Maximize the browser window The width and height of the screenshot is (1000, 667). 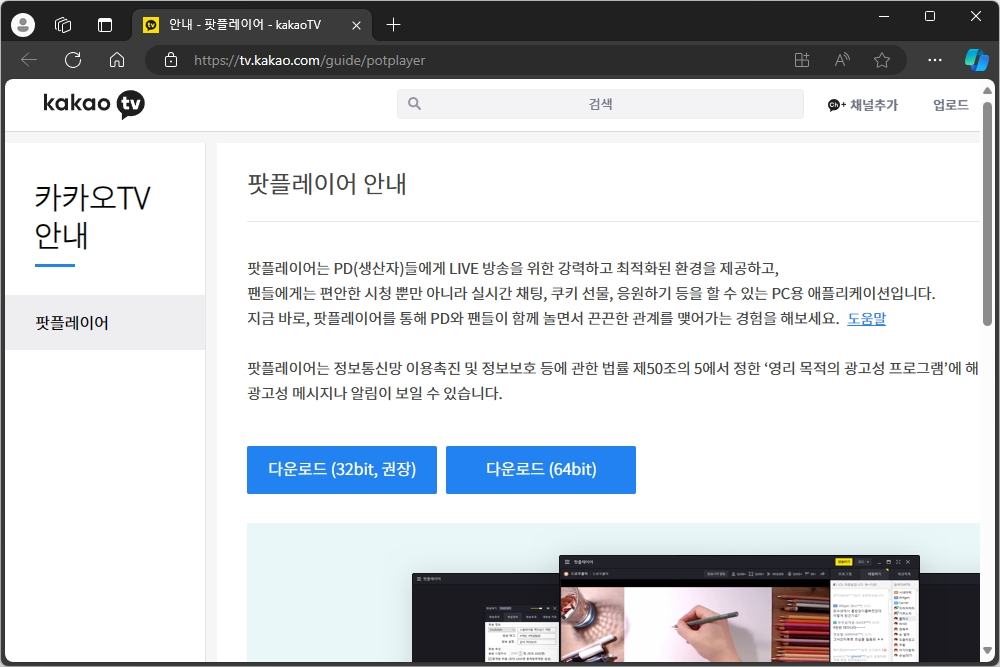click(x=930, y=17)
